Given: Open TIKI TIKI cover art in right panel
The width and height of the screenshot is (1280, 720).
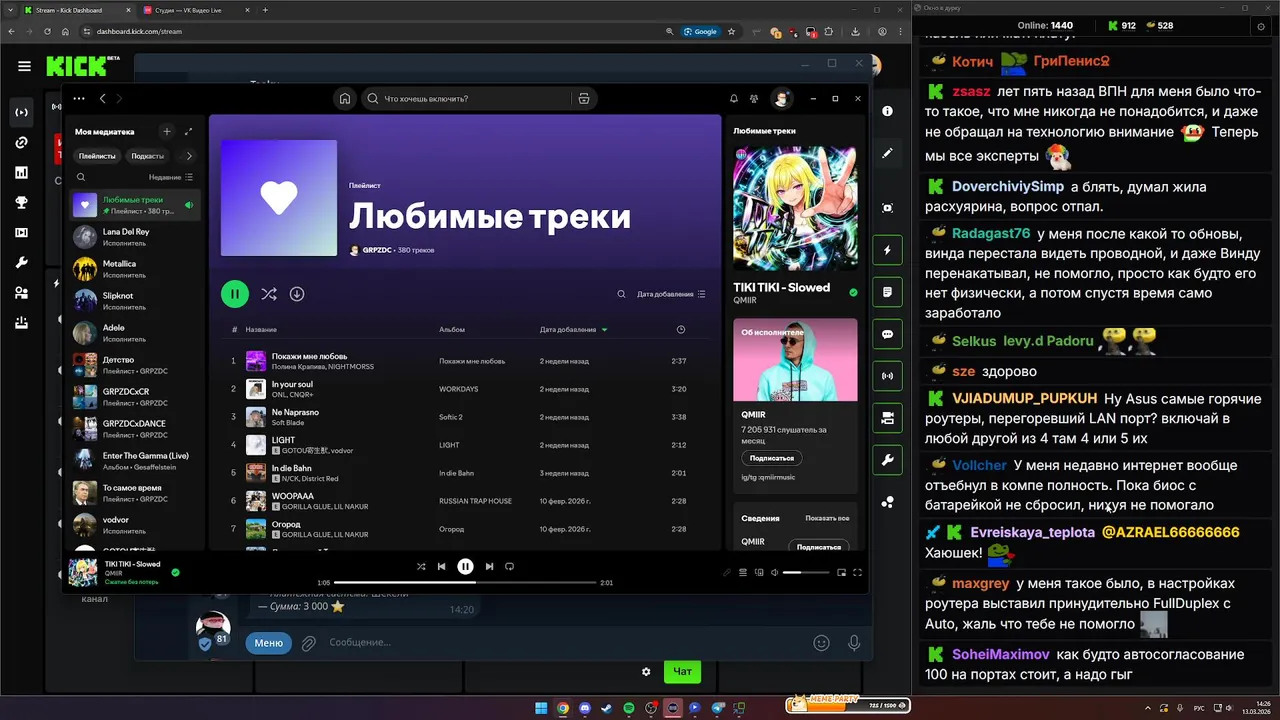Looking at the screenshot, I should (x=795, y=208).
